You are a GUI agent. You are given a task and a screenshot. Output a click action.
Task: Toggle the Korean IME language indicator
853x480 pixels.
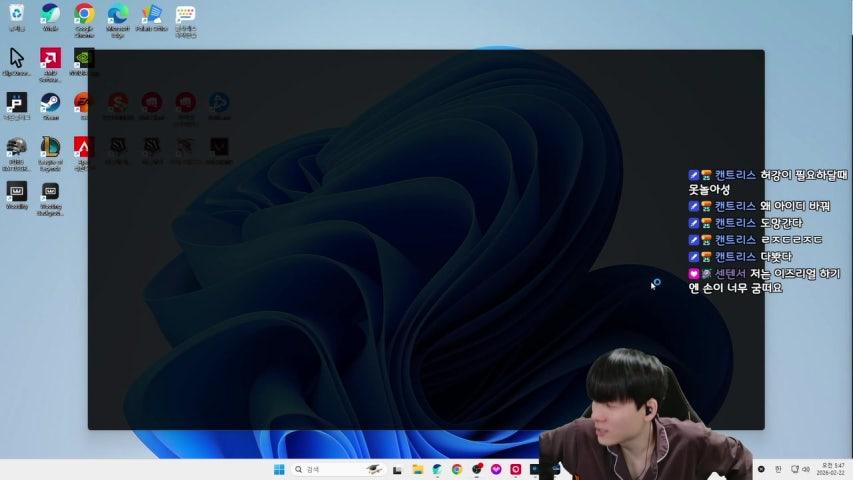(x=778, y=469)
